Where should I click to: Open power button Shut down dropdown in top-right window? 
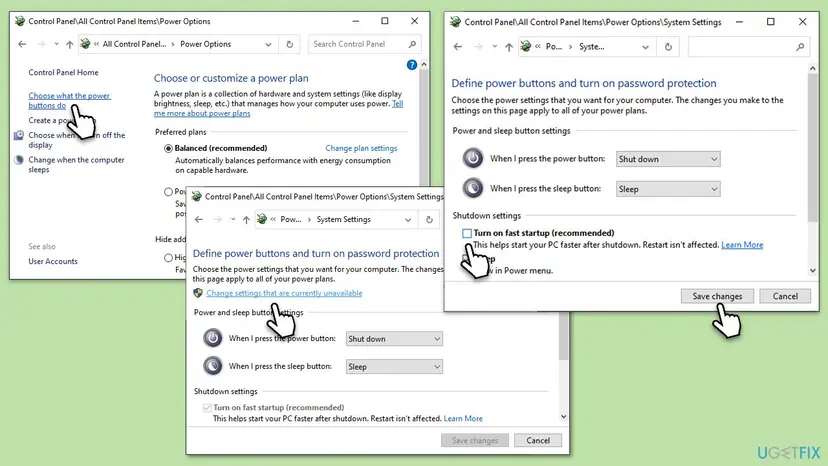coord(667,159)
